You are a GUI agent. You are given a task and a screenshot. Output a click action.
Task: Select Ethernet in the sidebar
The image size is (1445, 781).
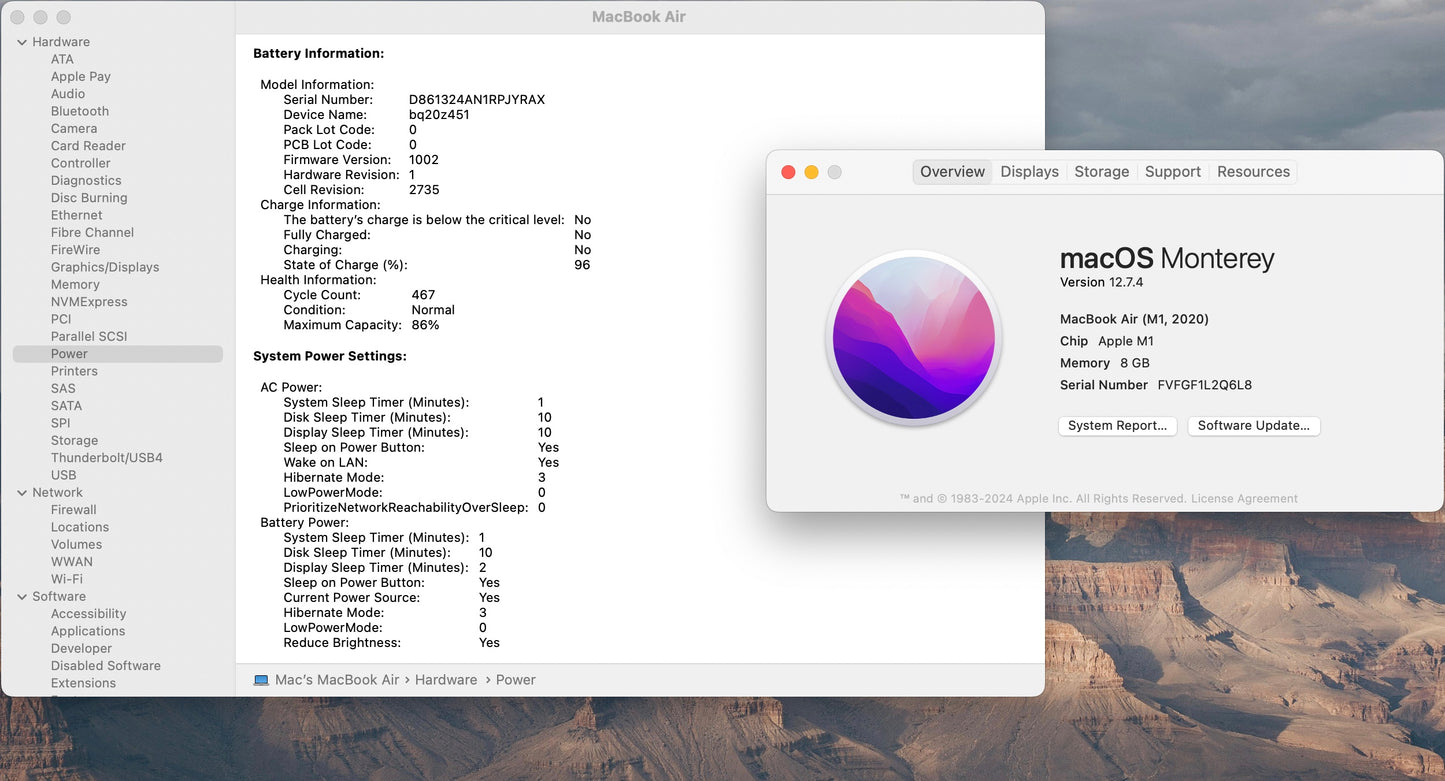[x=77, y=215]
